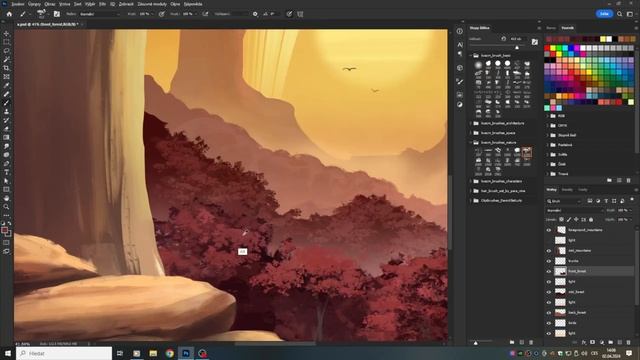Click the foreground color swatch

coord(4,231)
